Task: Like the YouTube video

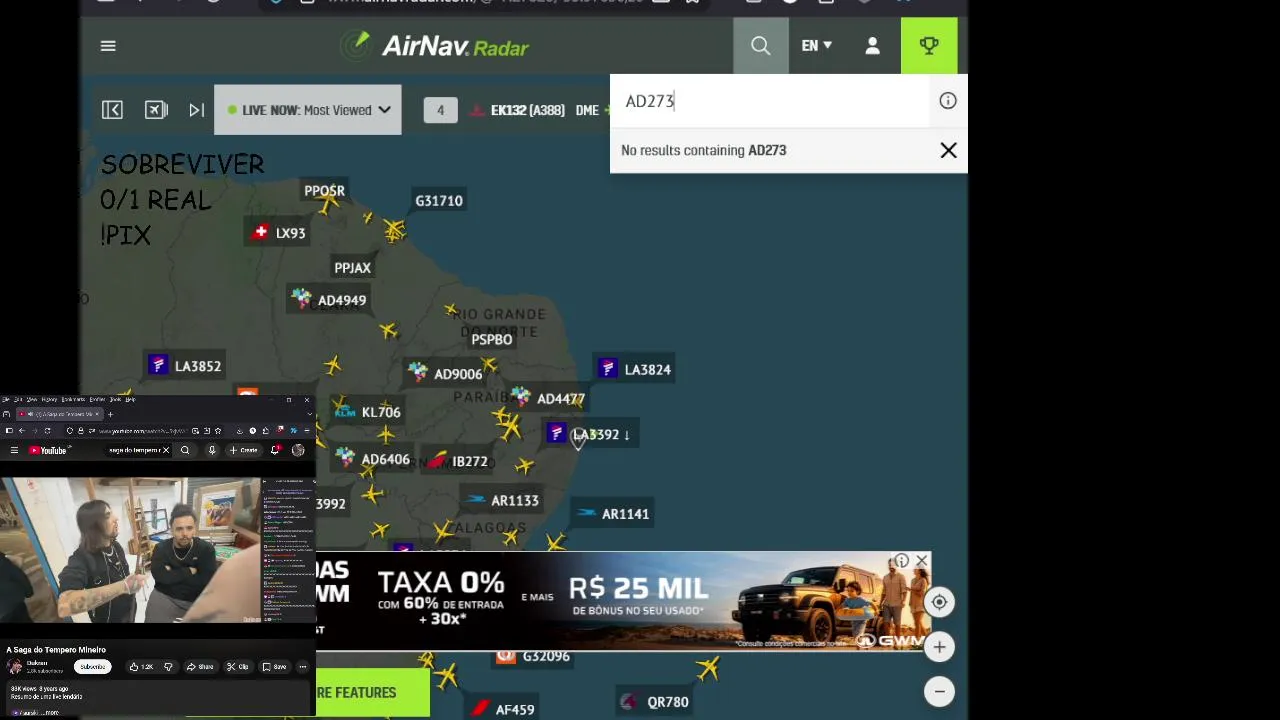Action: (x=140, y=667)
